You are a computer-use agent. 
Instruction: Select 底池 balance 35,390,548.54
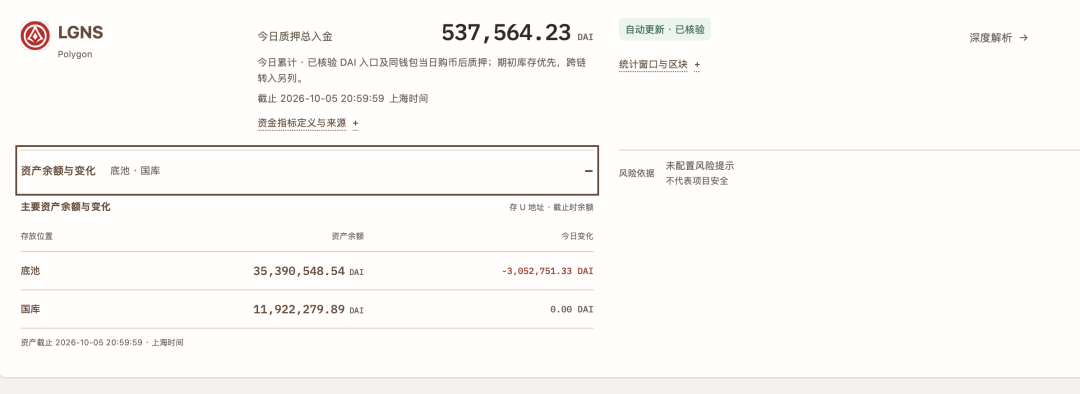coord(299,271)
